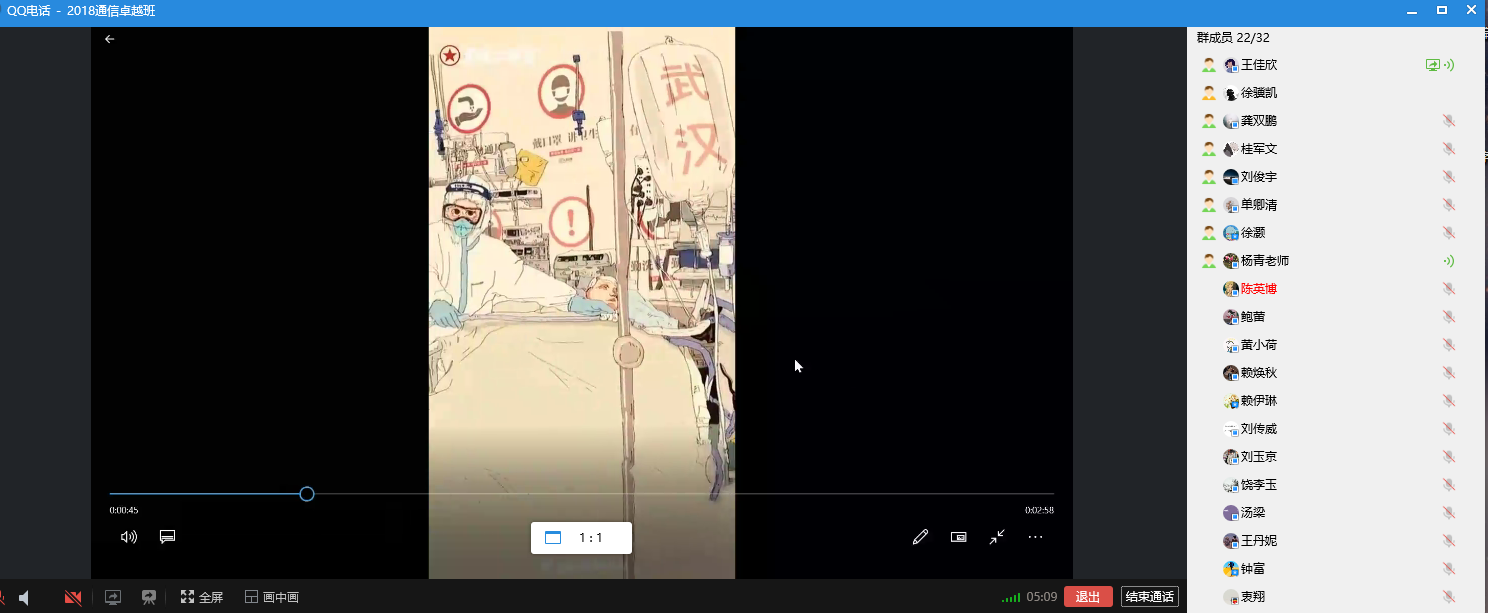Toggle the red crossed-out camera icon

pos(73,597)
